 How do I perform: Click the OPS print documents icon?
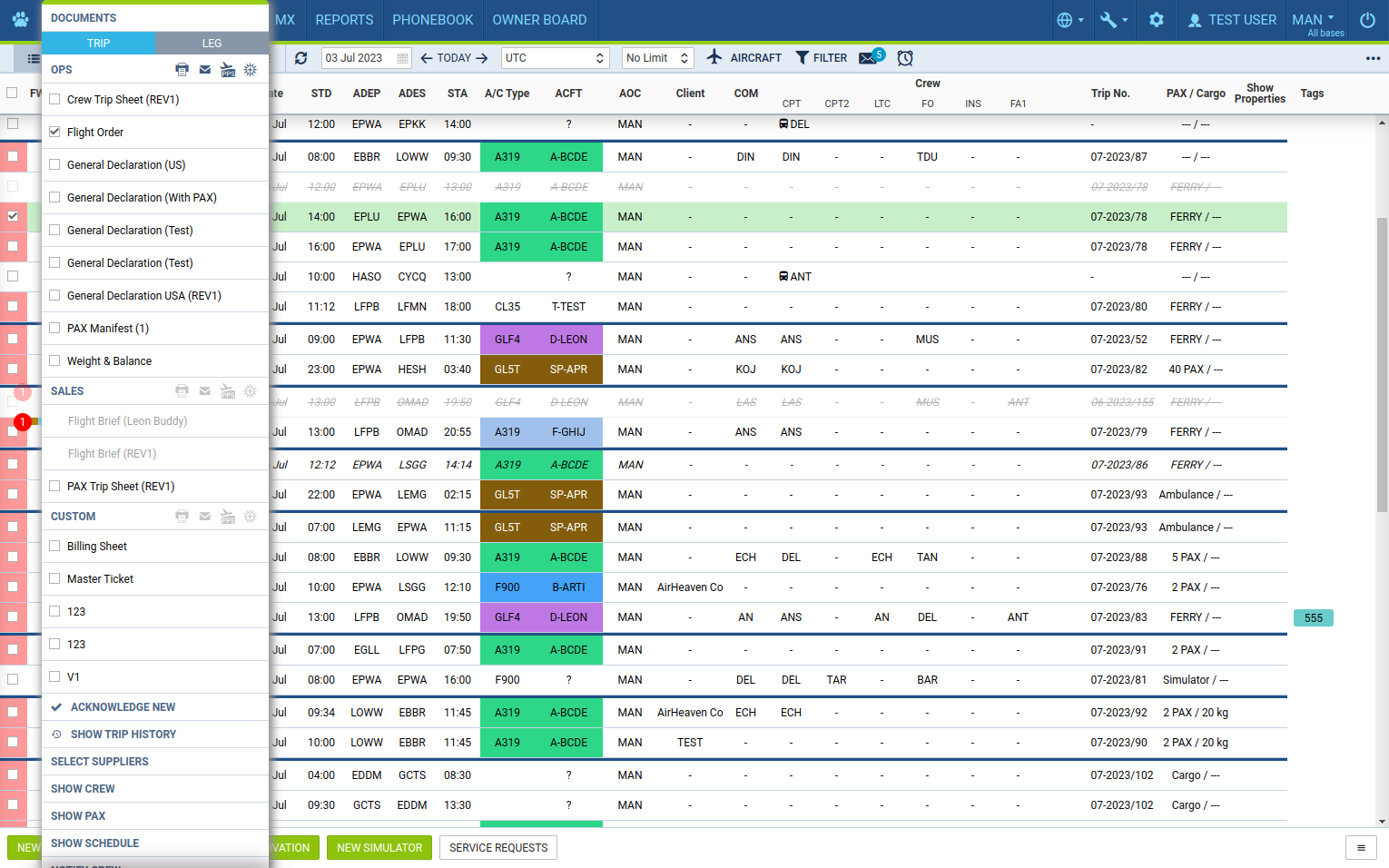pyautogui.click(x=182, y=70)
